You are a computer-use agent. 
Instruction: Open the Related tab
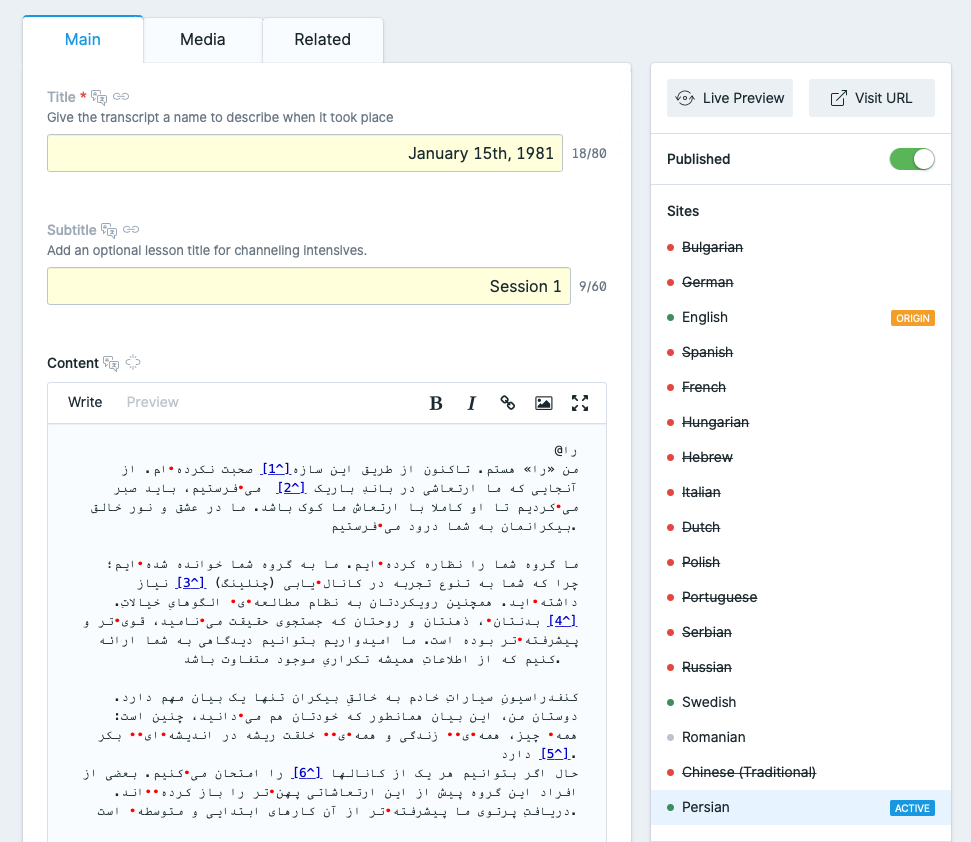pos(322,39)
